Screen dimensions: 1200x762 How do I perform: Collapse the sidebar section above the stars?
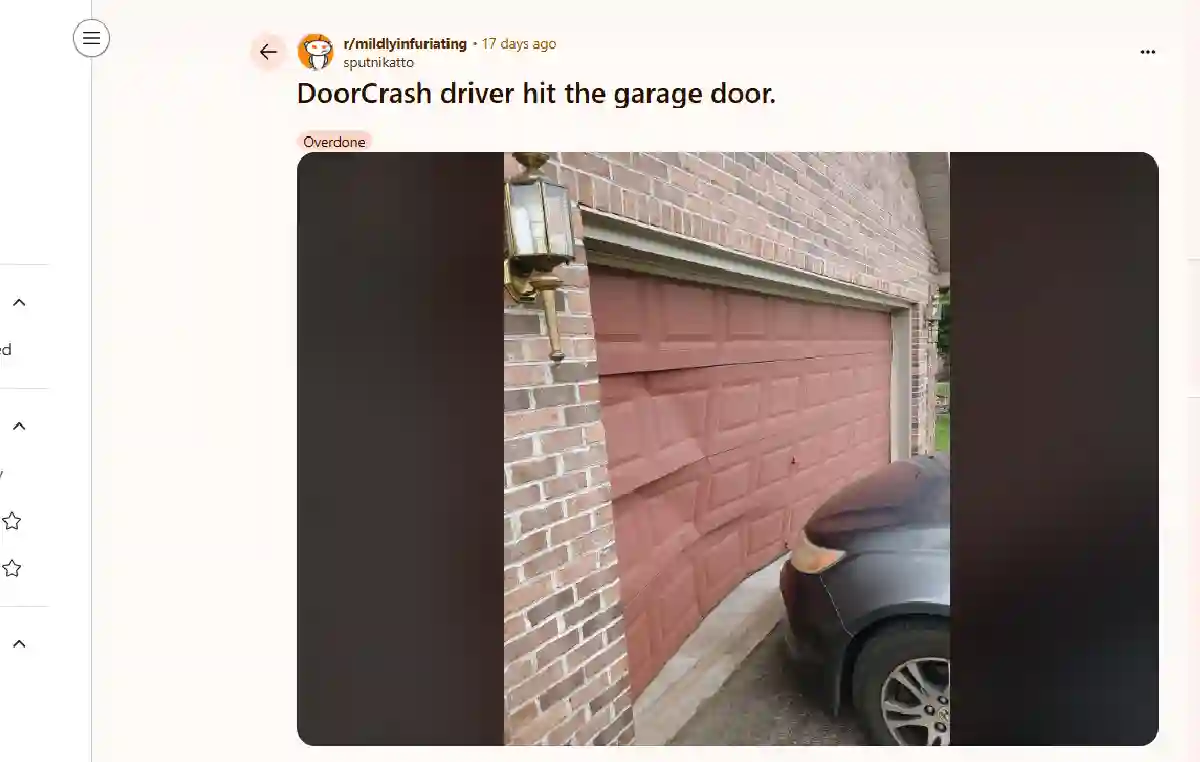(x=19, y=426)
